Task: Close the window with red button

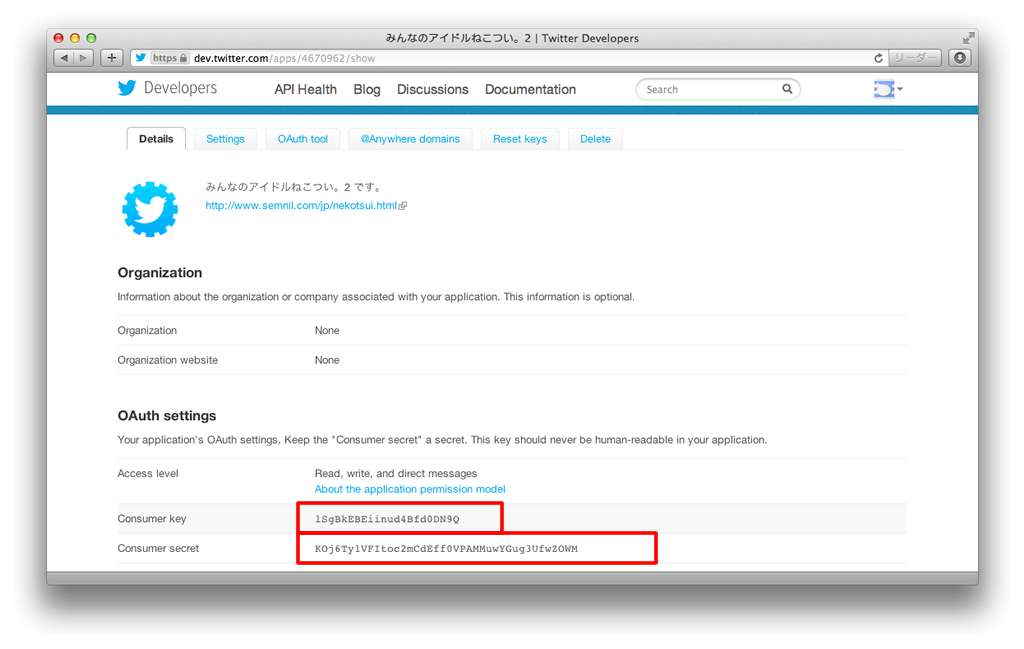Action: 58,38
